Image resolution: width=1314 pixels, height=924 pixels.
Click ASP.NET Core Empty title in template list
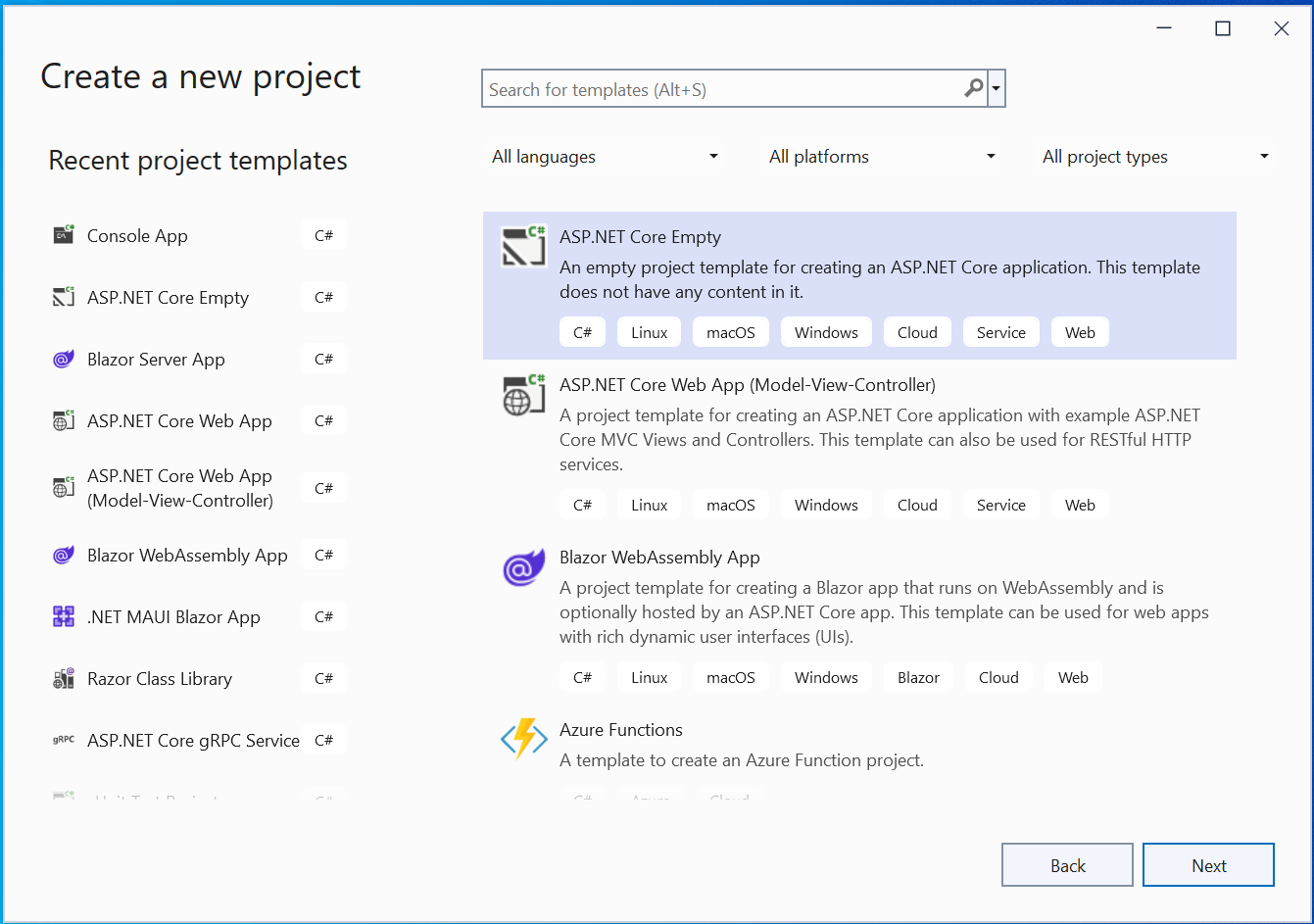click(640, 236)
